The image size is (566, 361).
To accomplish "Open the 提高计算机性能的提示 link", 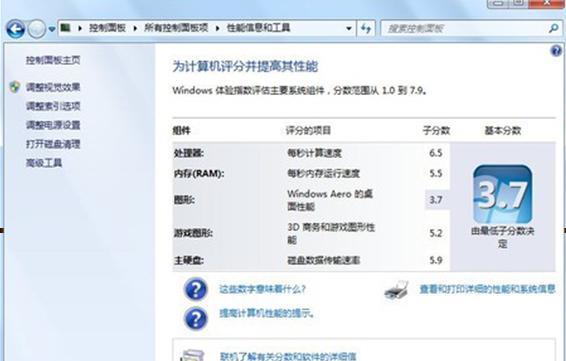I will [x=267, y=313].
